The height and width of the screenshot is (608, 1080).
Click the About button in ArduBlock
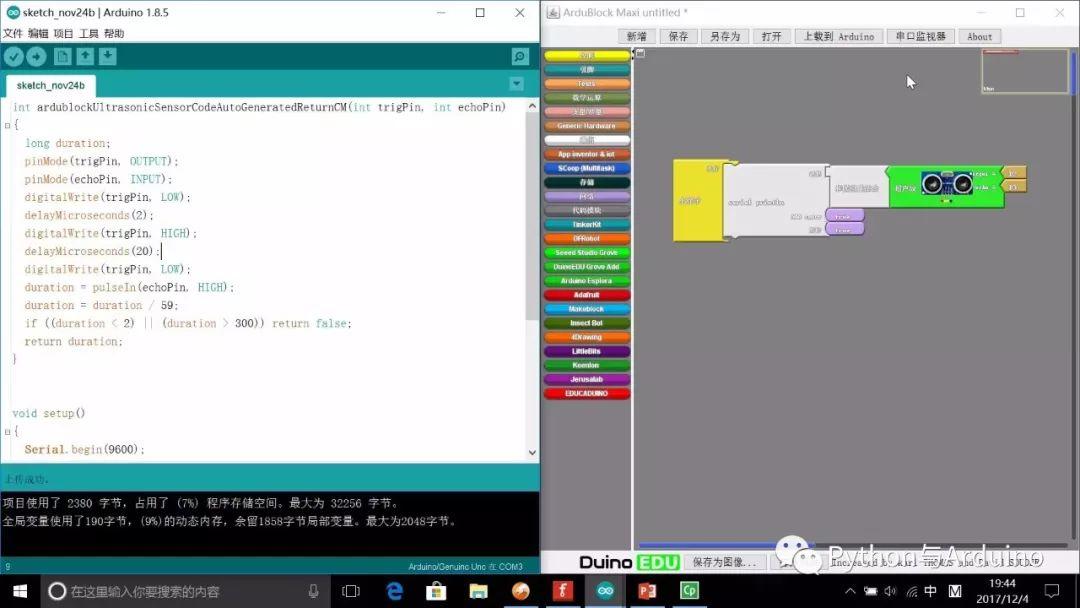tap(980, 36)
